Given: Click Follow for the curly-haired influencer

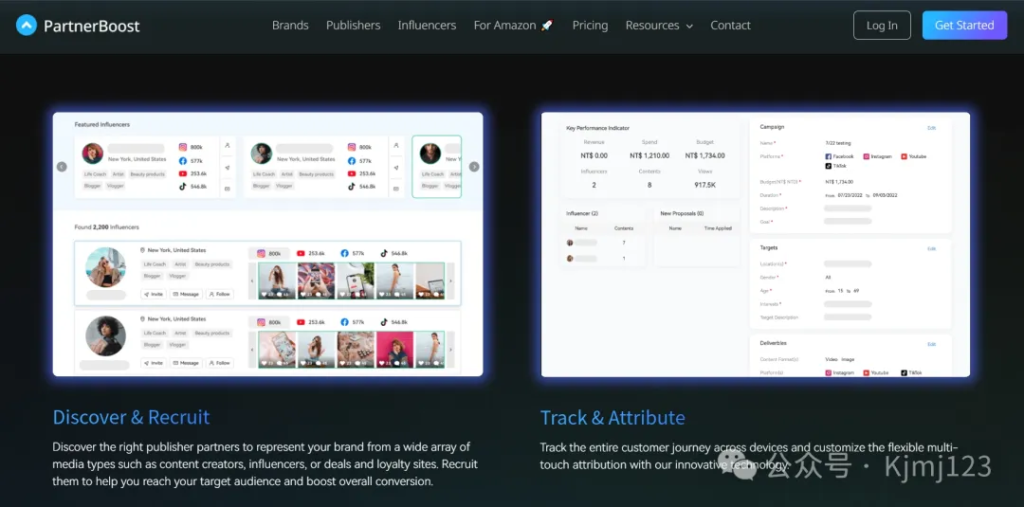Looking at the screenshot, I should [x=219, y=363].
